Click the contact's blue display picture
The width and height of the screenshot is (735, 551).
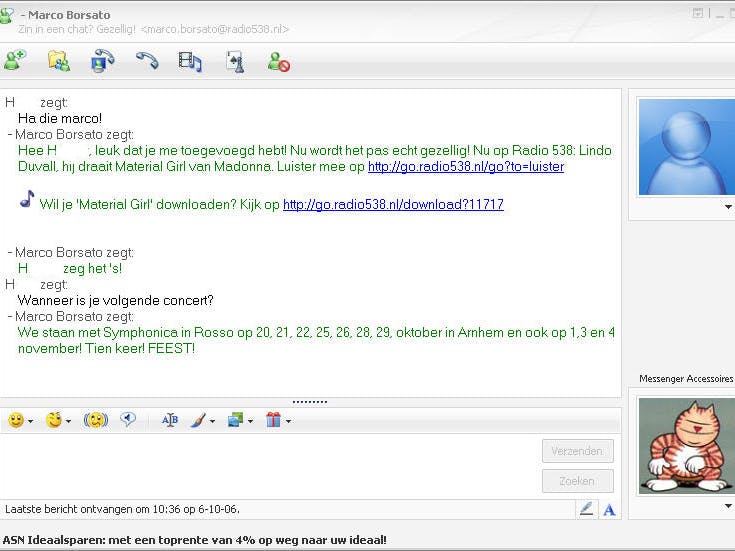click(687, 147)
